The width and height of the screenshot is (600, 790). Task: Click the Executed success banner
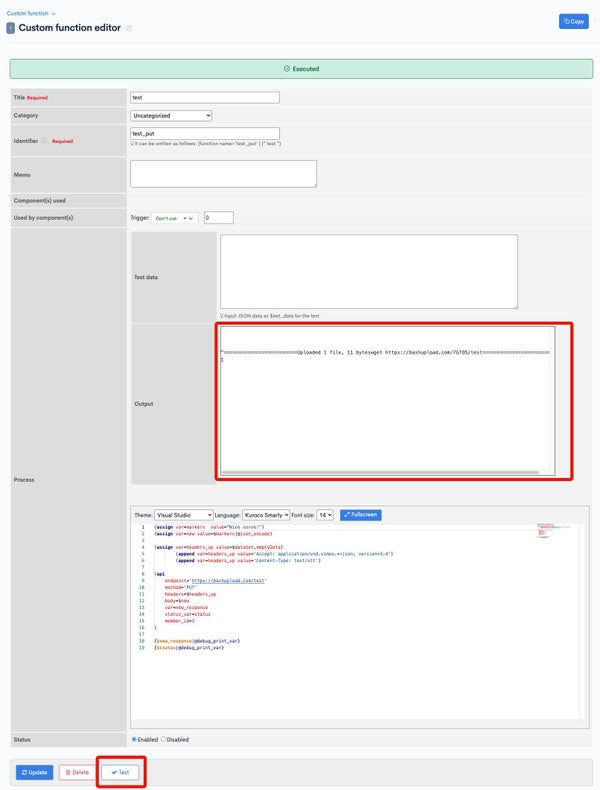(301, 69)
